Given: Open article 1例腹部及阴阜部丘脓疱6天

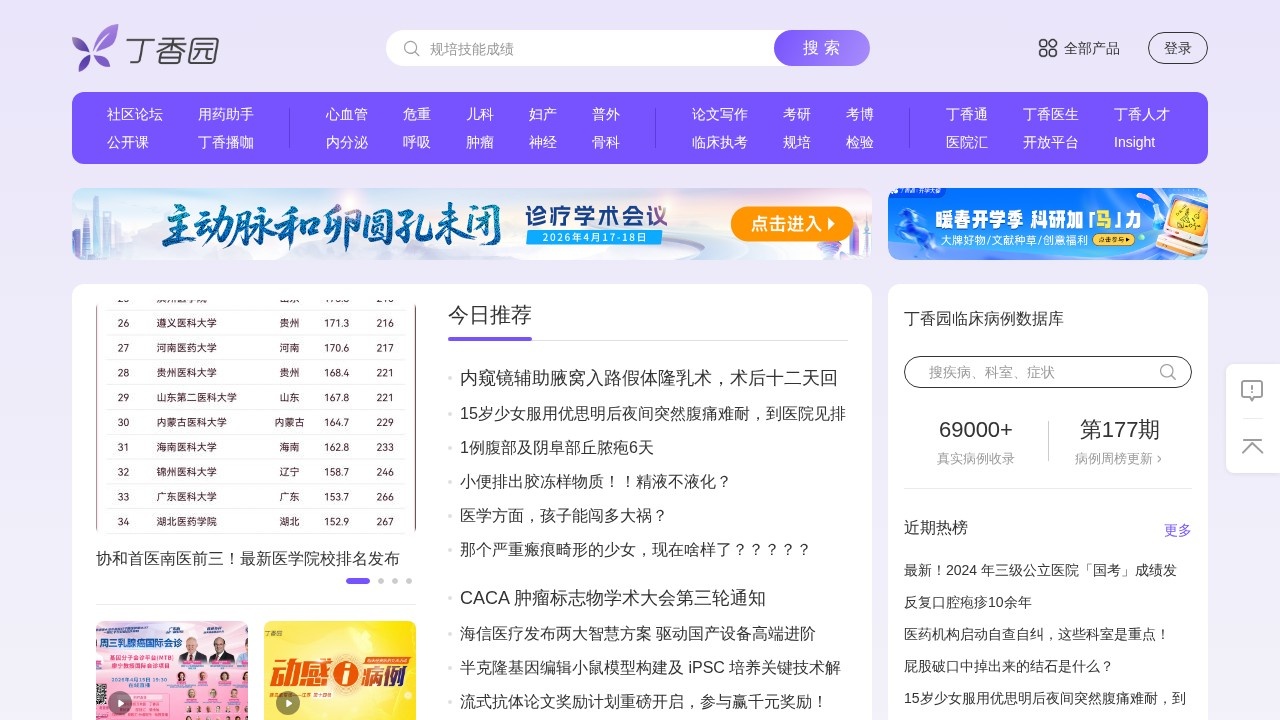Looking at the screenshot, I should pyautogui.click(x=557, y=448).
